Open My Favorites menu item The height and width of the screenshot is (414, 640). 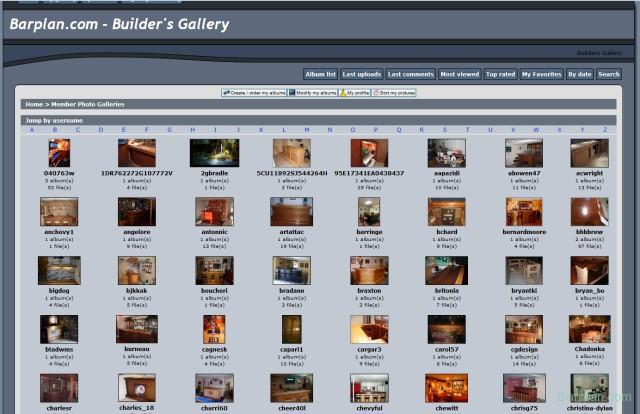[541, 74]
